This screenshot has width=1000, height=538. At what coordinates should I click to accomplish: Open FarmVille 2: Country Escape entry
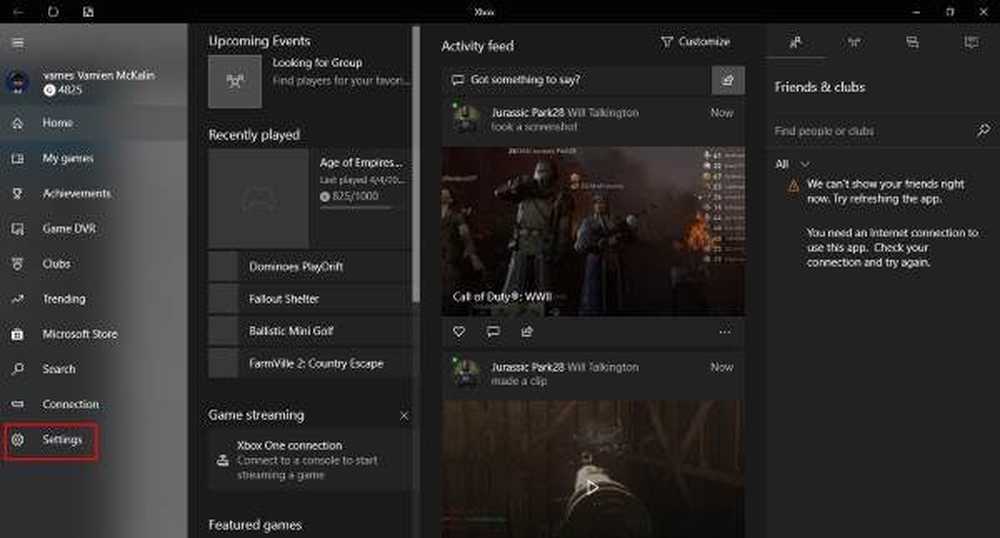click(x=310, y=363)
